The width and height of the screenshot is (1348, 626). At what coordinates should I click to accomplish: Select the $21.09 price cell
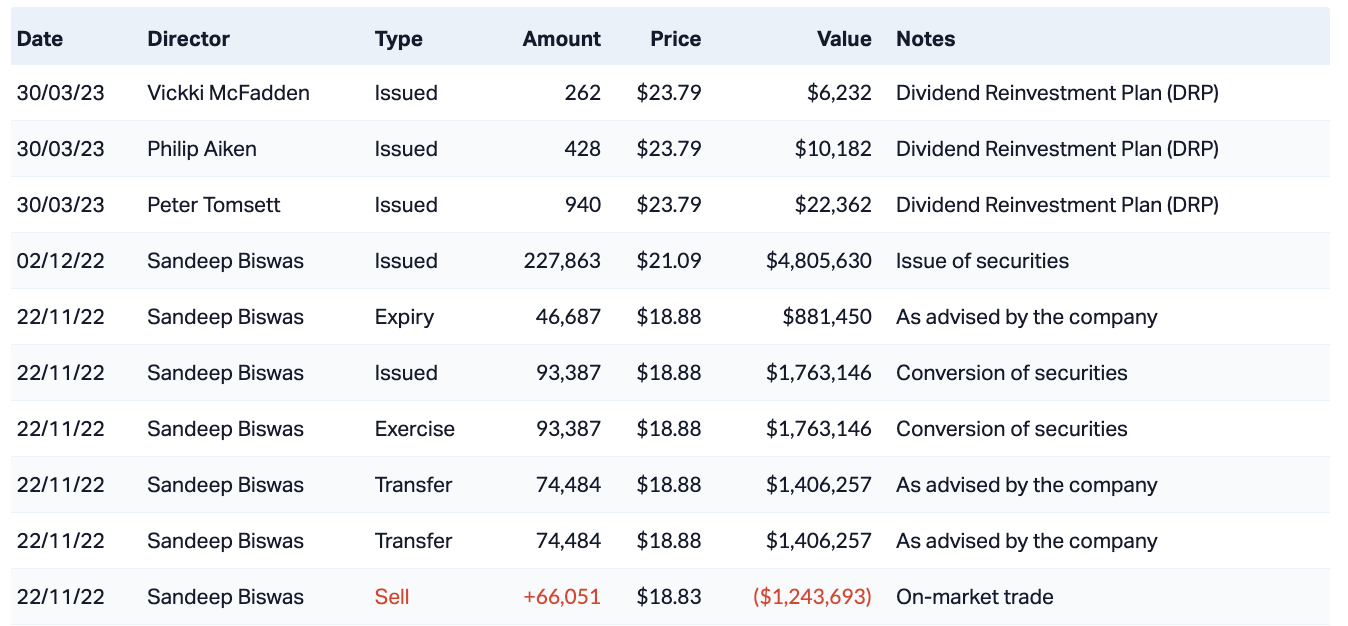point(668,261)
